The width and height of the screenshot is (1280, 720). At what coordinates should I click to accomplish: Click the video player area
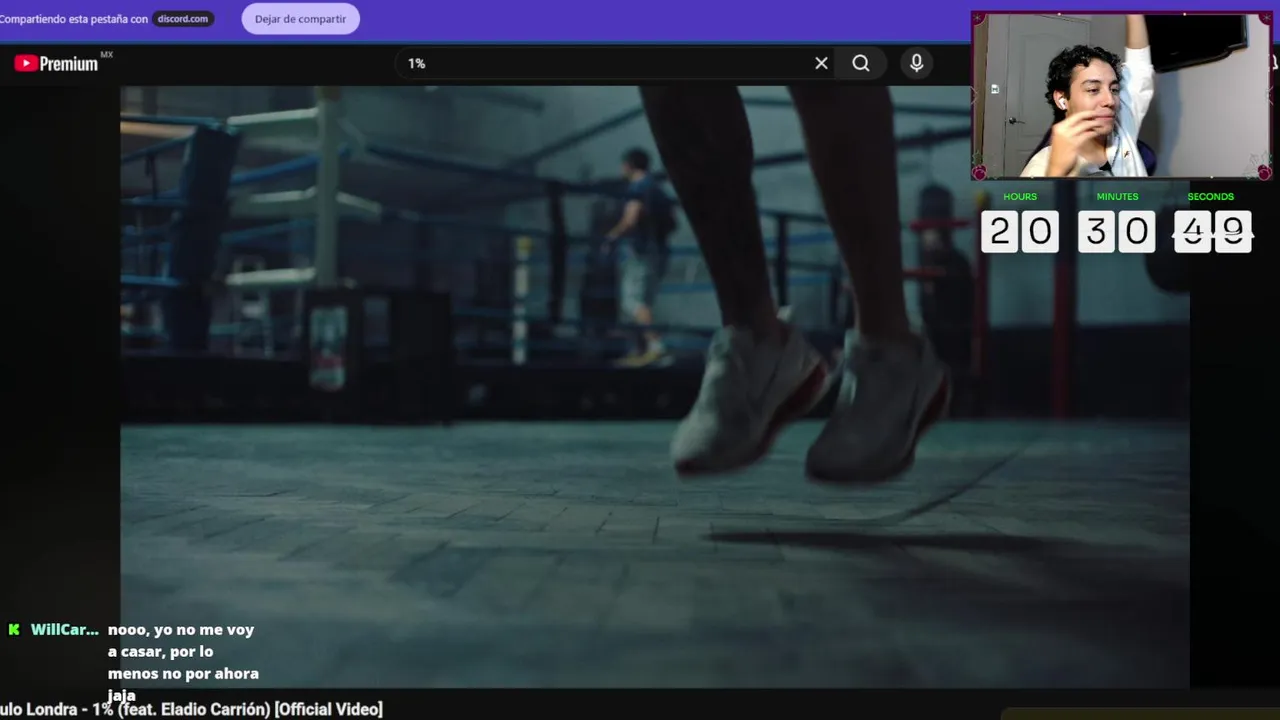pos(655,387)
